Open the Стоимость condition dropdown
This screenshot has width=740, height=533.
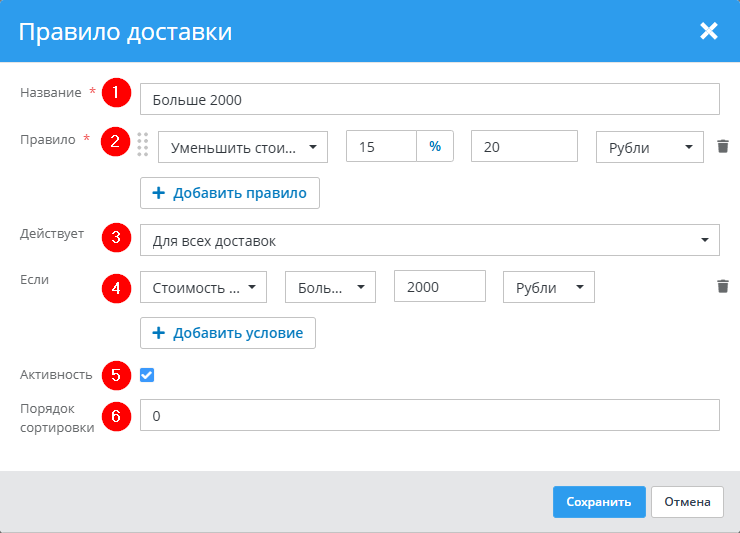pyautogui.click(x=203, y=287)
